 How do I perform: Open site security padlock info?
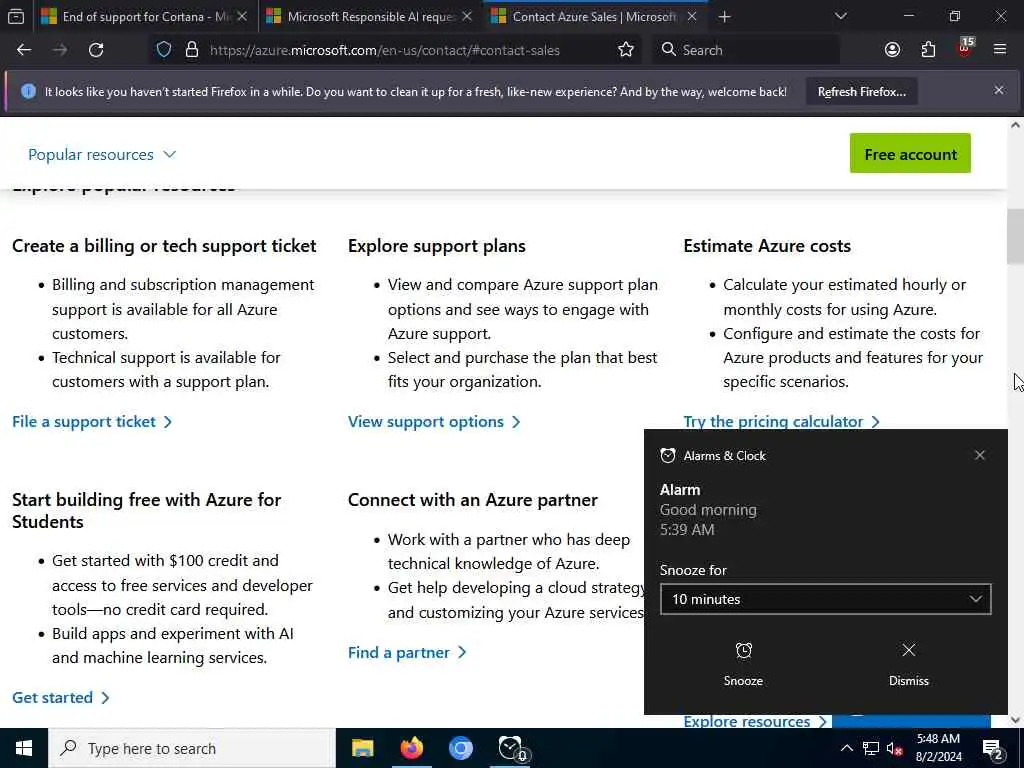(191, 50)
